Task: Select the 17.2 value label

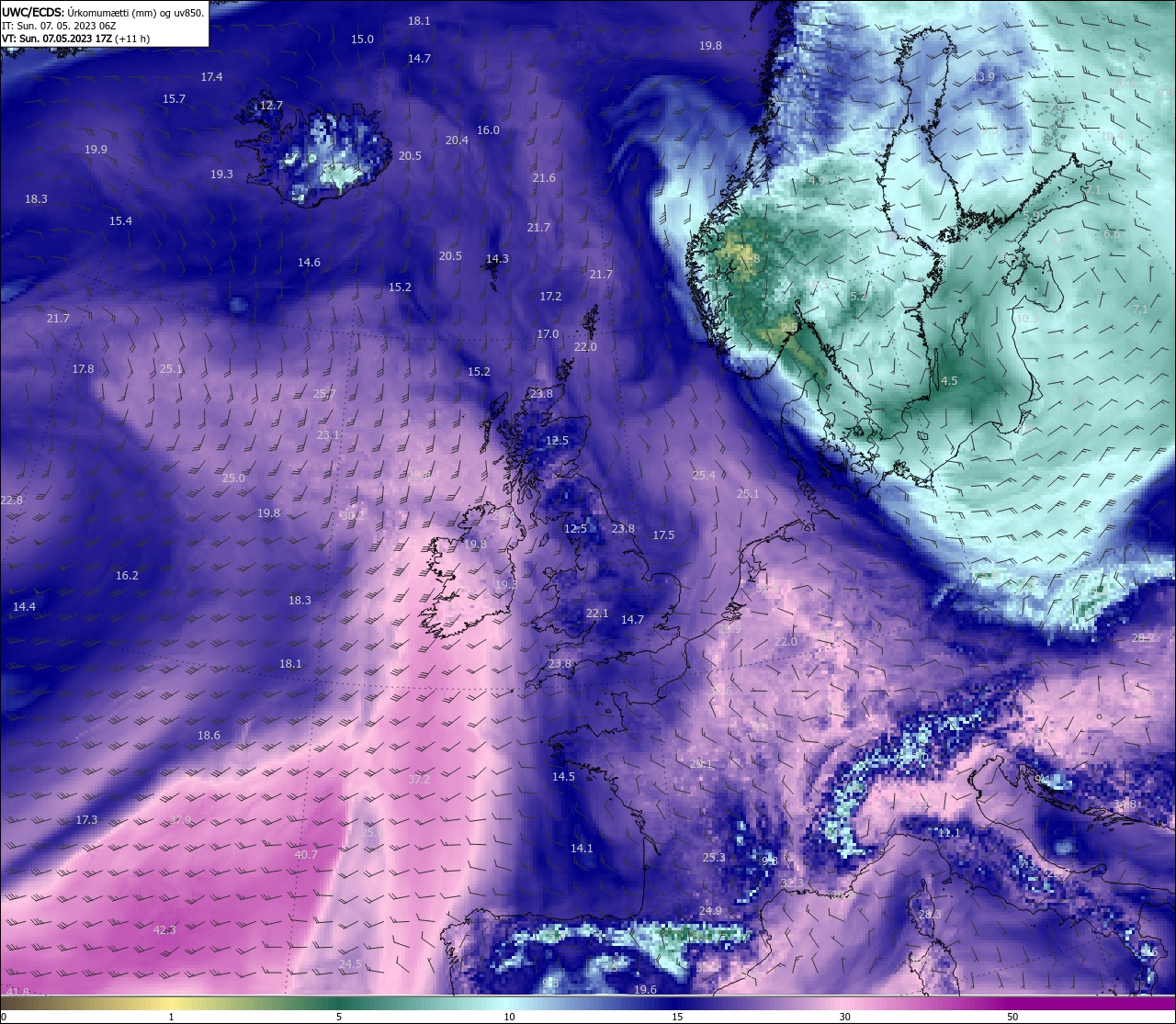Action: pos(550,297)
